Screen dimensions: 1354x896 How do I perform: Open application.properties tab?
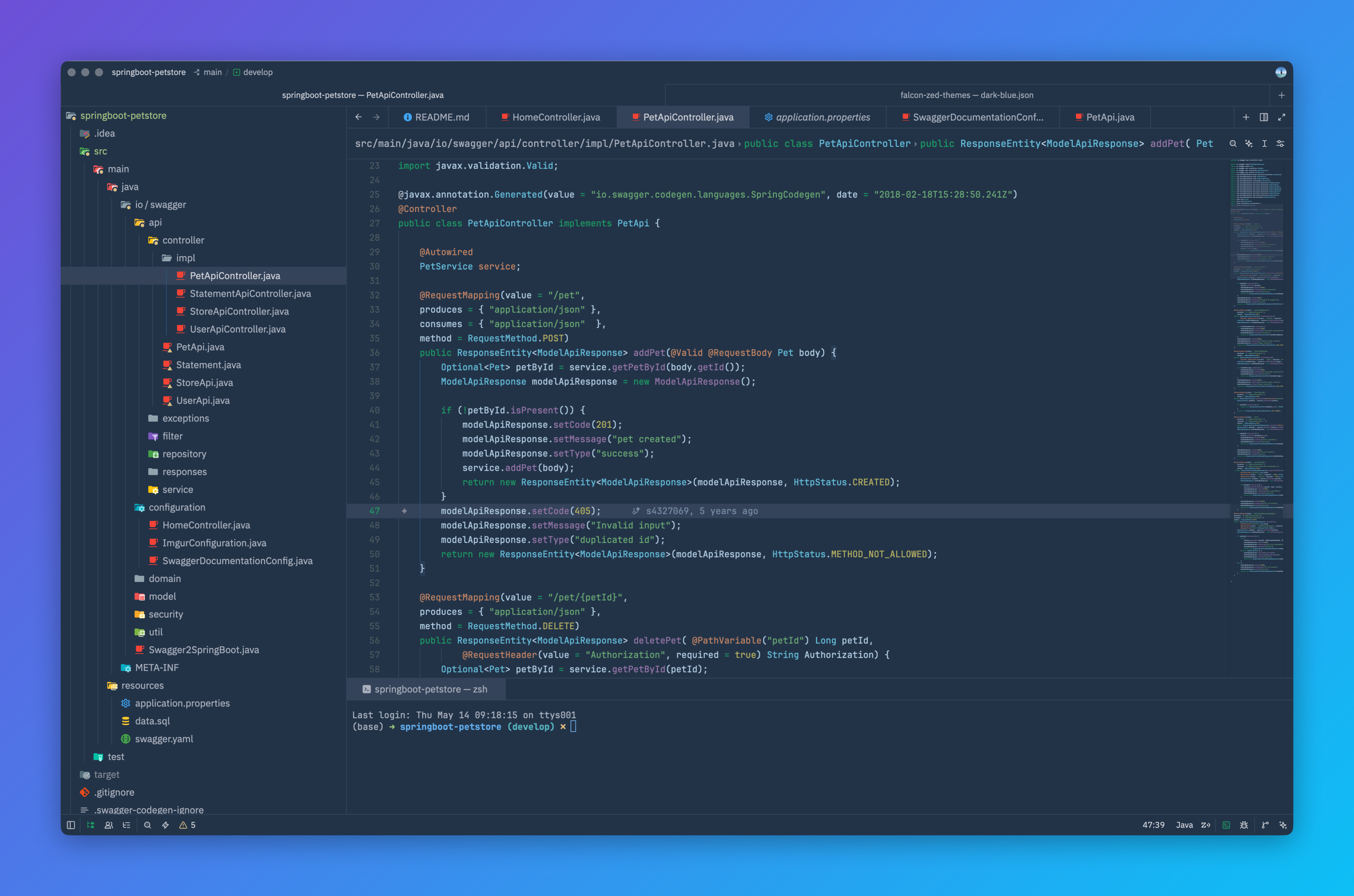click(817, 117)
